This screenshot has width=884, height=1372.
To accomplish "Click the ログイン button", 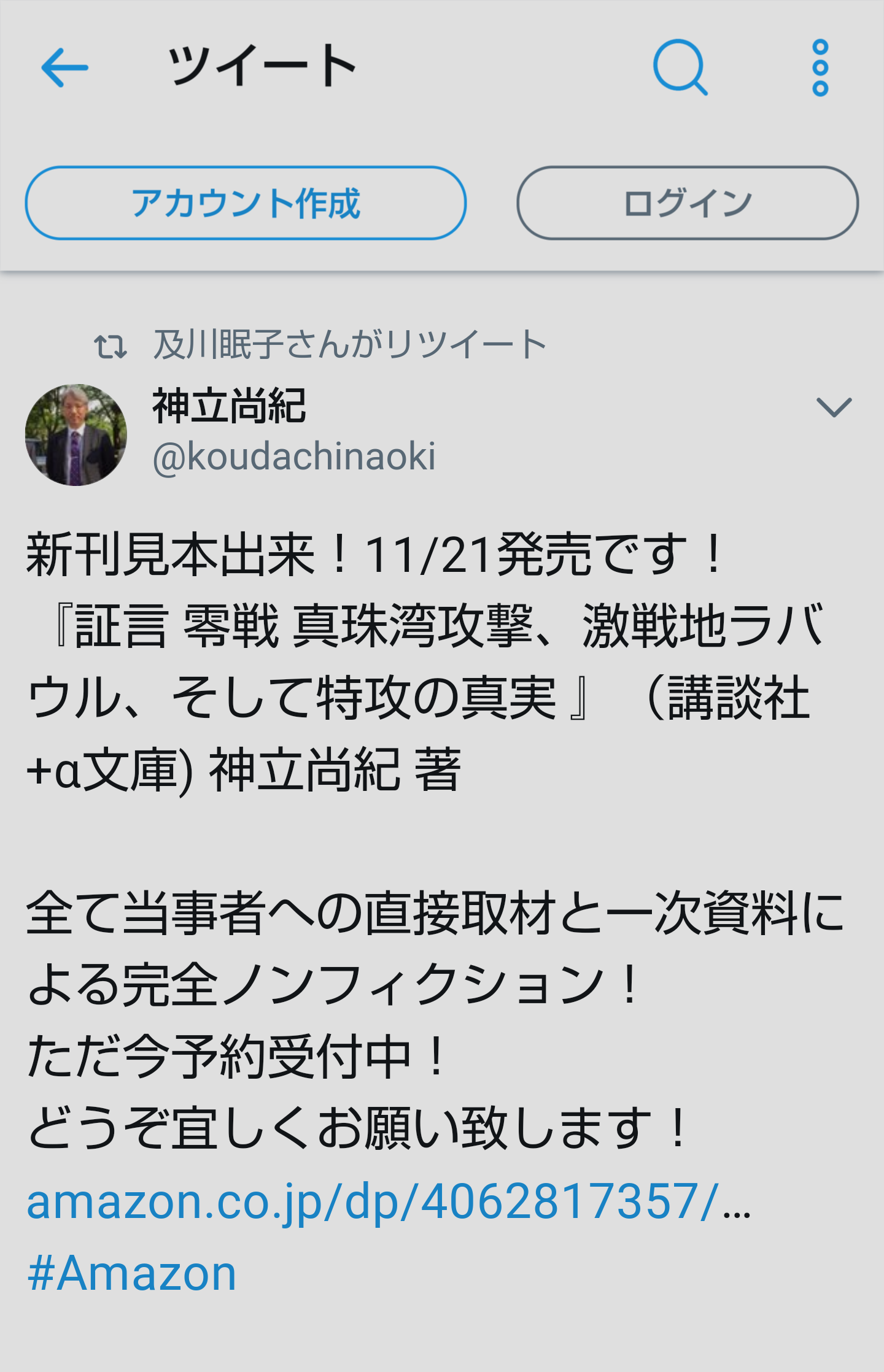I will (688, 203).
